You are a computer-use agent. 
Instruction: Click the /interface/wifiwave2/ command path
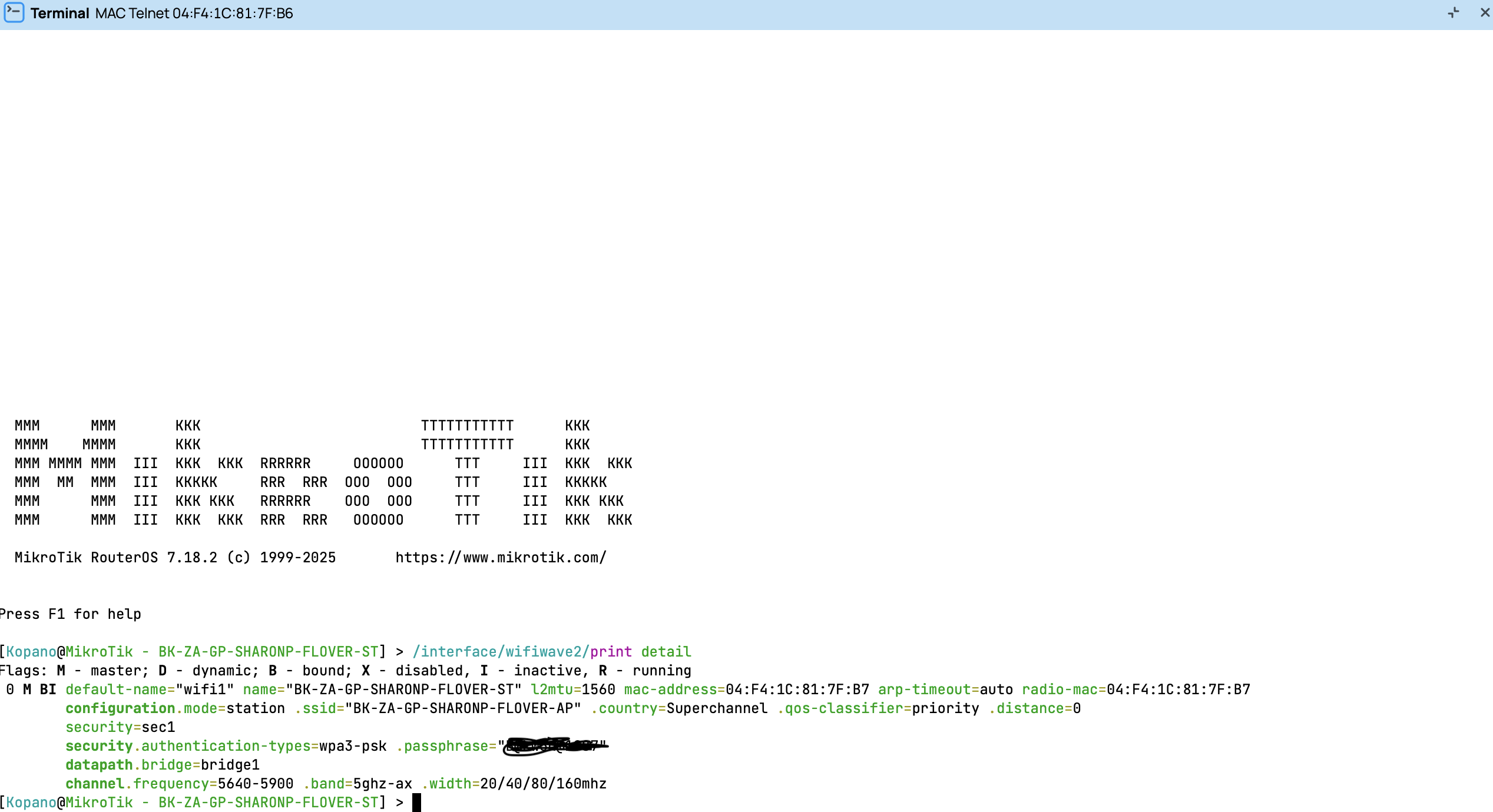click(501, 652)
